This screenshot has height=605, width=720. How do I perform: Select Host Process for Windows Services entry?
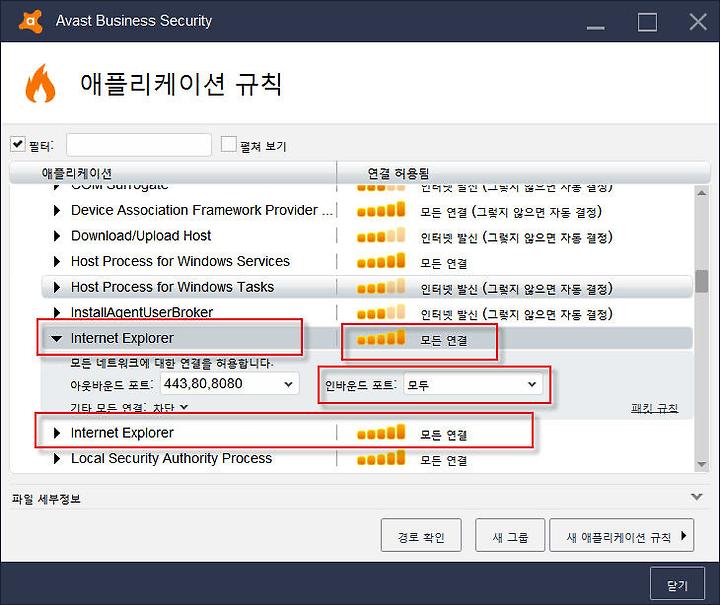[x=180, y=262]
